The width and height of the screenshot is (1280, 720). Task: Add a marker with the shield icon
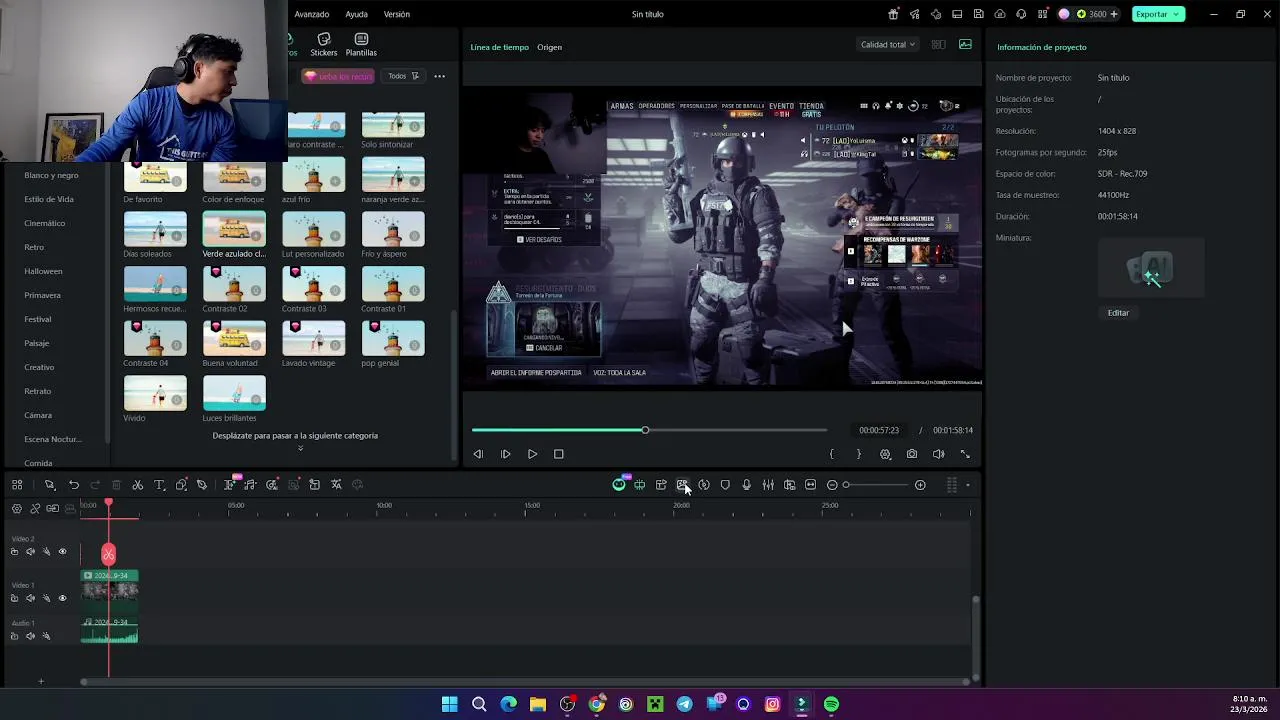(725, 485)
